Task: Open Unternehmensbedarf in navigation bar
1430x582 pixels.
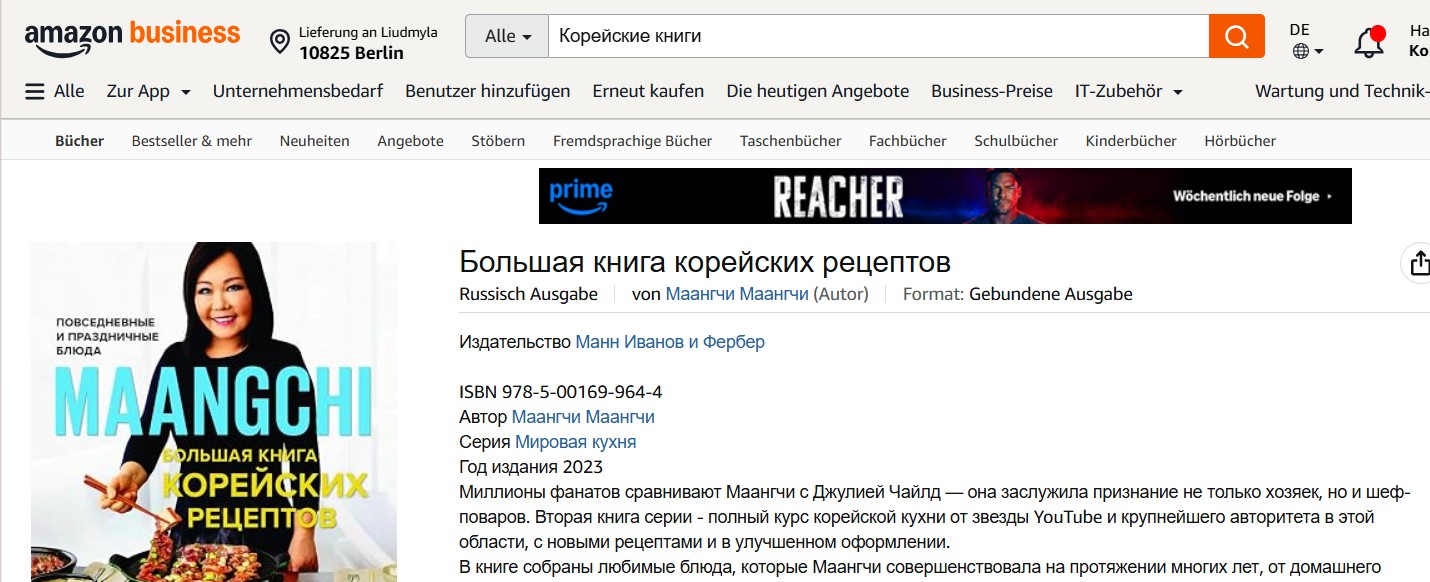Action: tap(298, 91)
